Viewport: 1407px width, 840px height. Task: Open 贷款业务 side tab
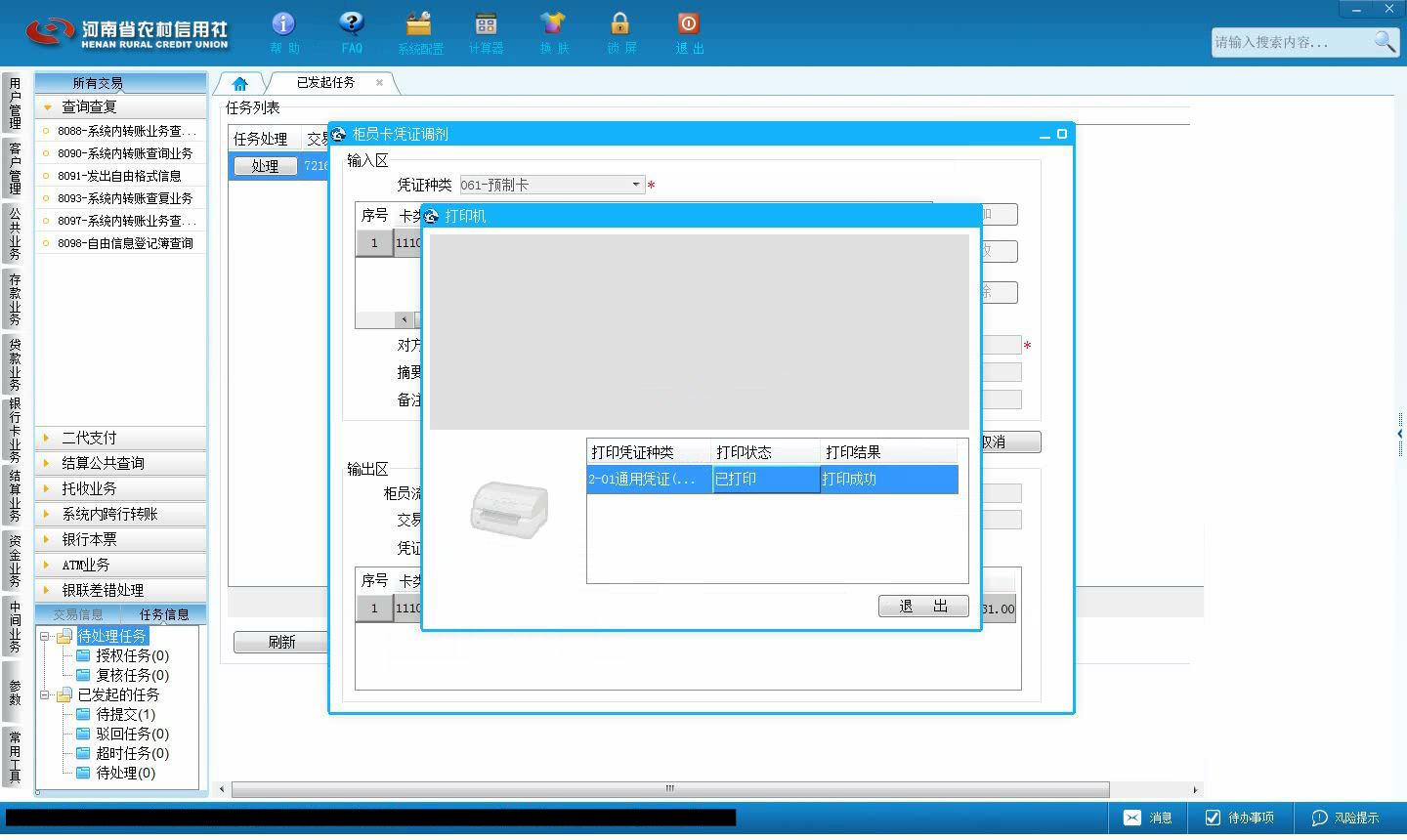(x=15, y=364)
